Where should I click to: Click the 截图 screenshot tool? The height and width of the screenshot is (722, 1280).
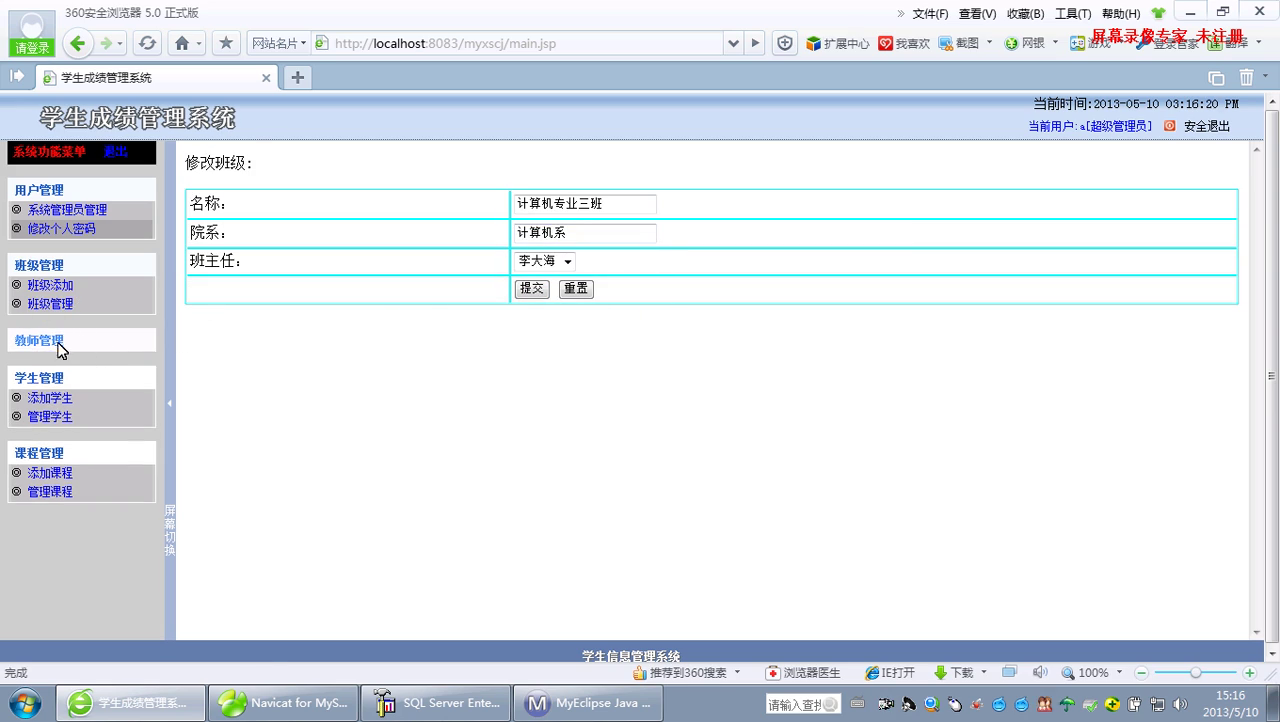(959, 43)
